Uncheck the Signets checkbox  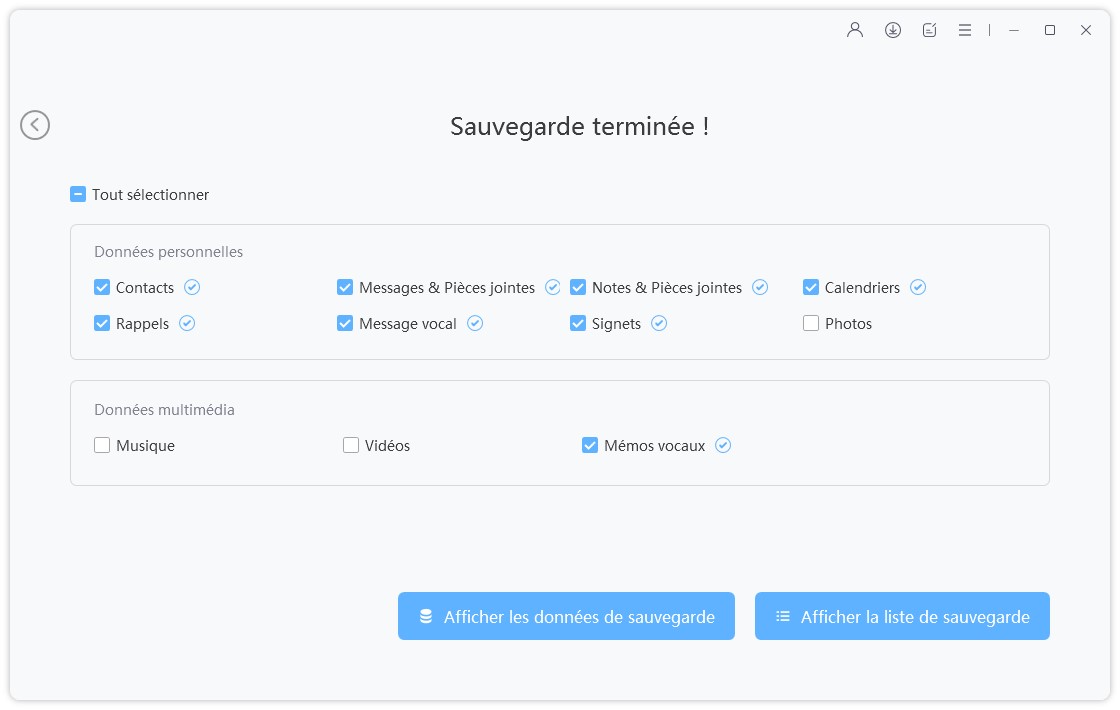coord(578,324)
